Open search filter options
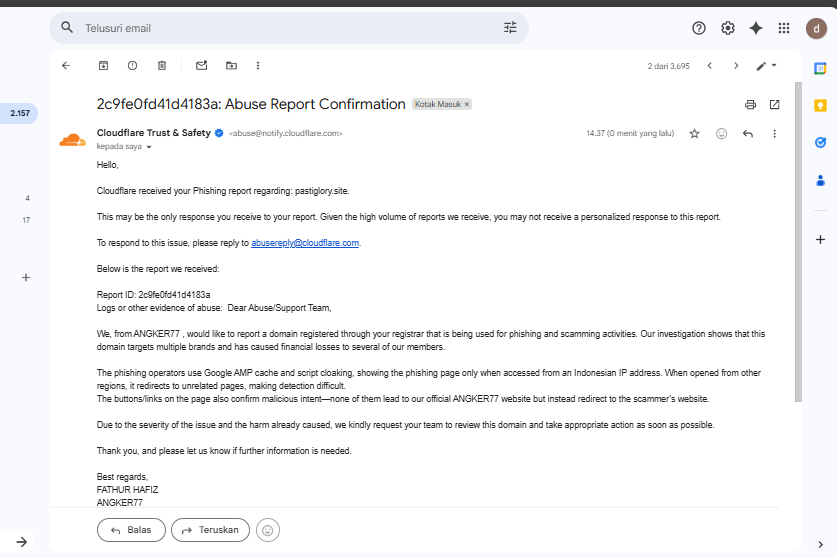This screenshot has width=837, height=558. coord(510,28)
